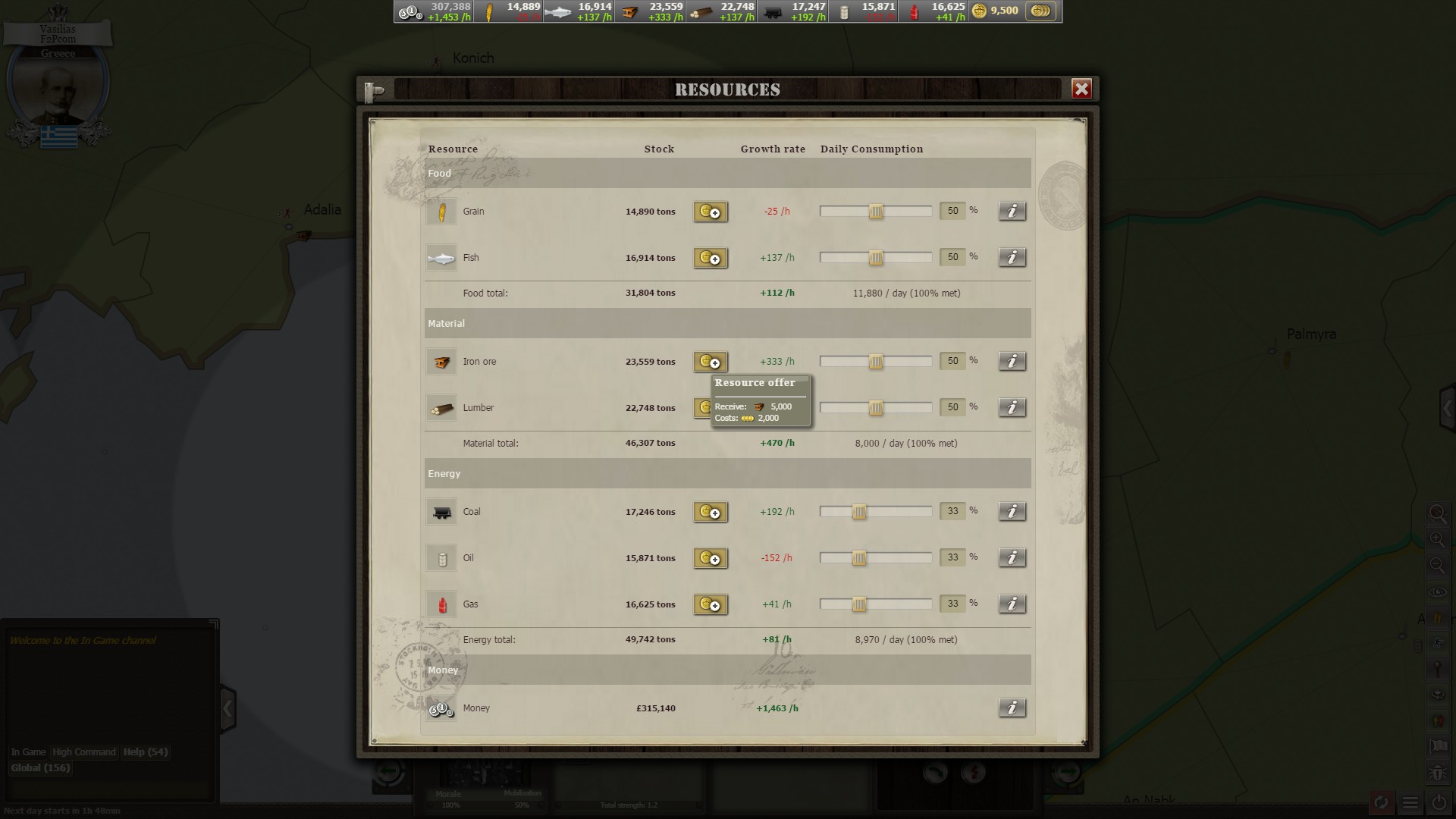The height and width of the screenshot is (819, 1456).
Task: Edit Fish consumption percentage field
Action: coord(952,257)
